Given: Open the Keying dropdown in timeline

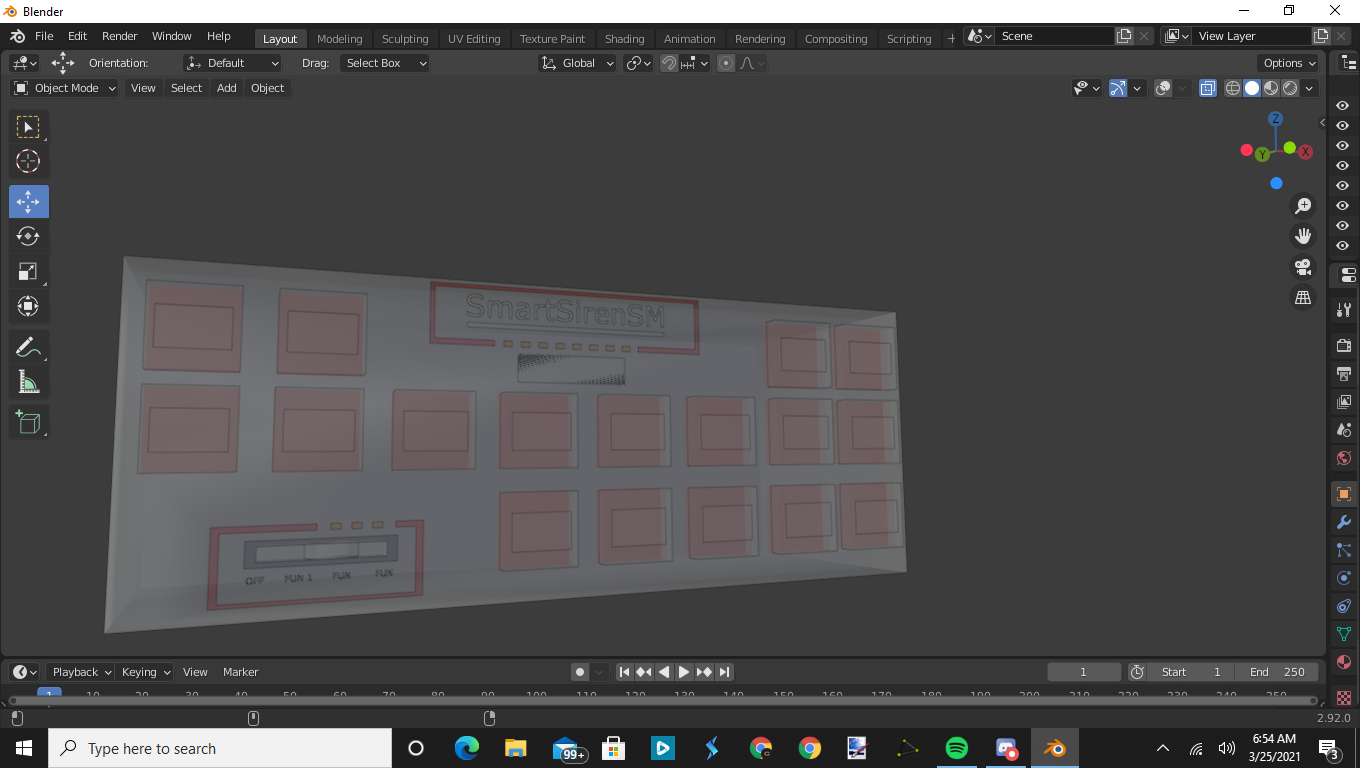Looking at the screenshot, I should click(146, 672).
